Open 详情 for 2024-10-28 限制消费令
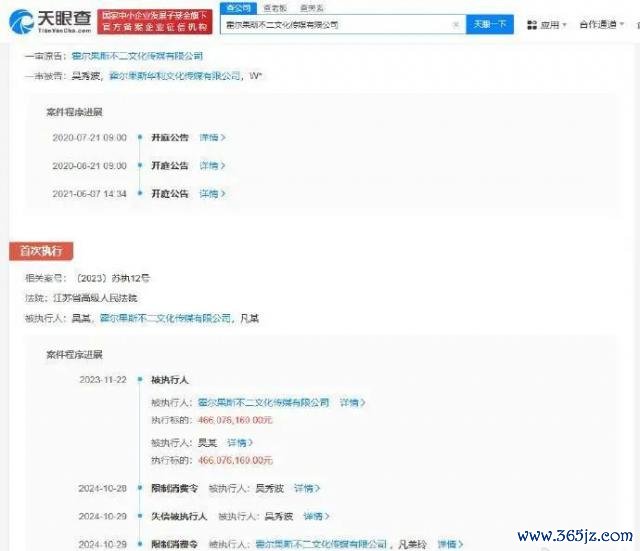The width and height of the screenshot is (640, 551). pyautogui.click(x=307, y=488)
